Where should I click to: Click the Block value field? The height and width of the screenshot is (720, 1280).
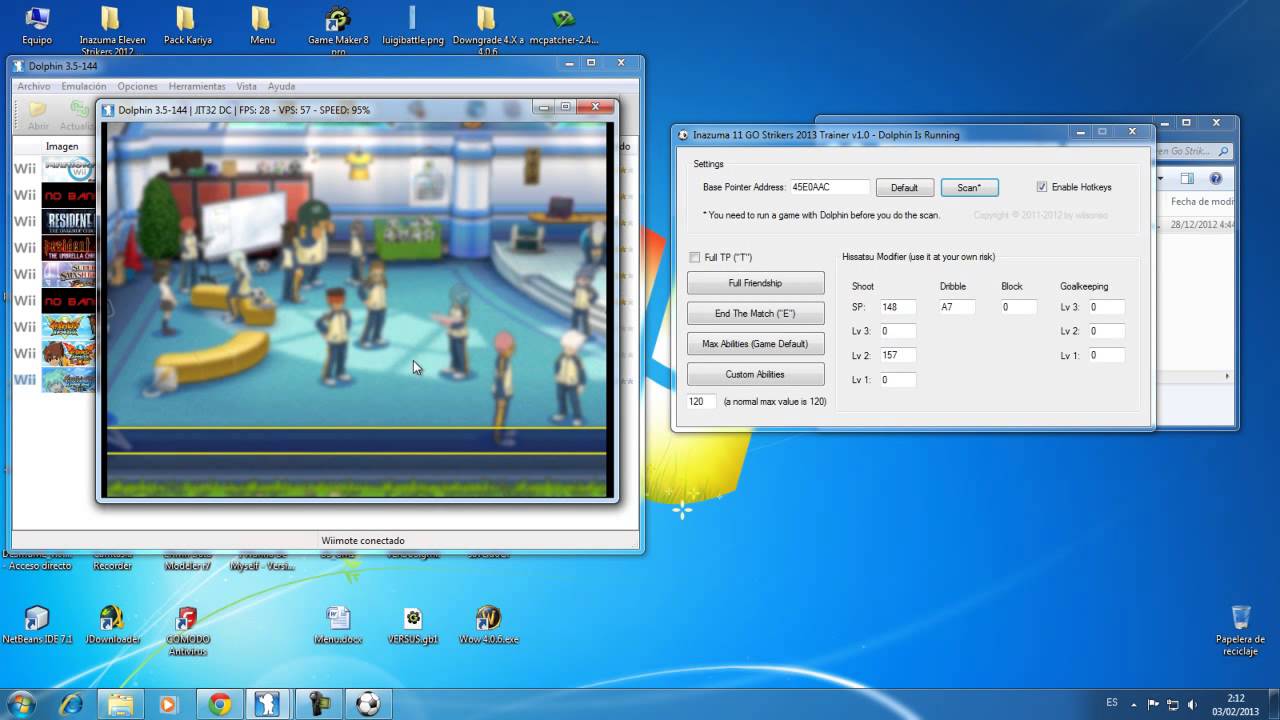pos(1018,307)
